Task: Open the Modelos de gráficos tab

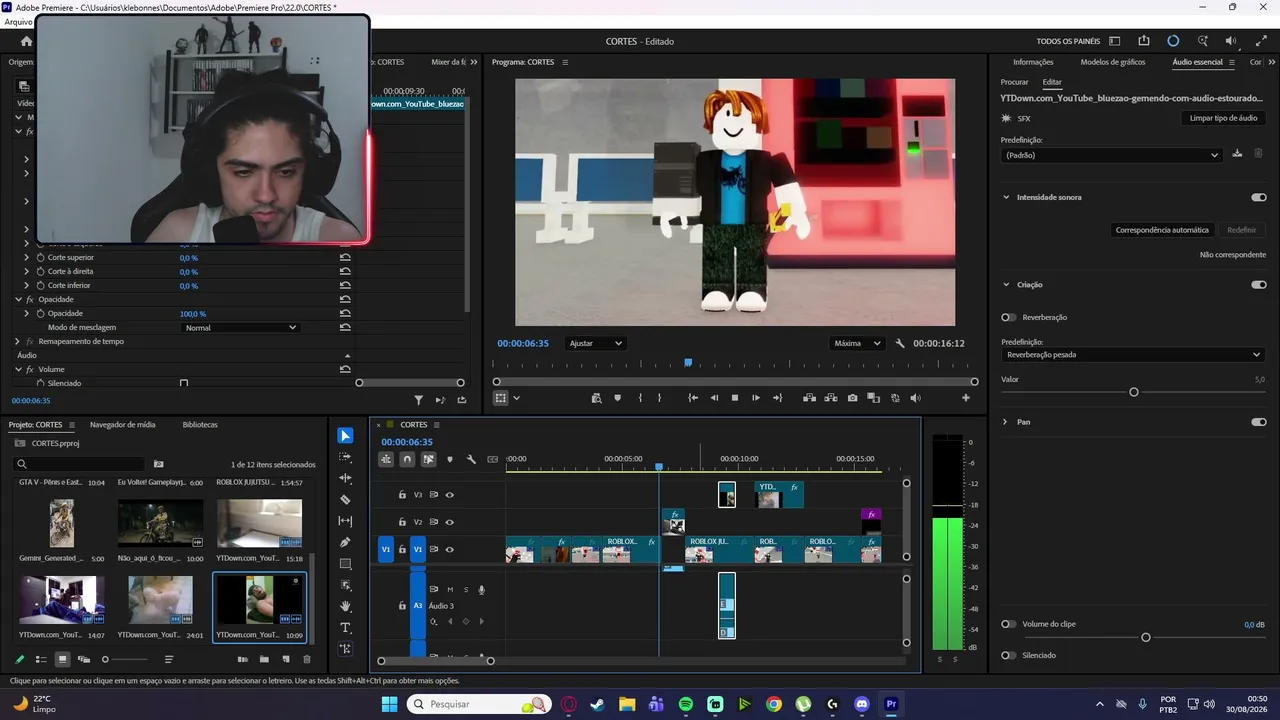Action: (x=1113, y=62)
